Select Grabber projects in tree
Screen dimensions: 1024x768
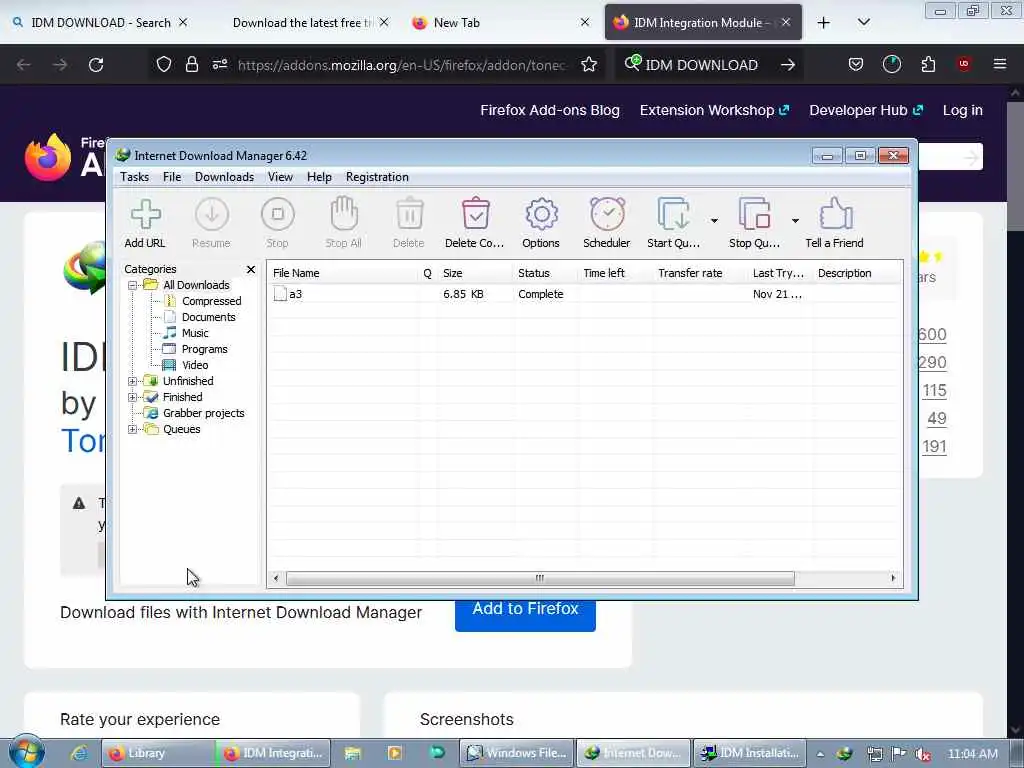point(203,413)
